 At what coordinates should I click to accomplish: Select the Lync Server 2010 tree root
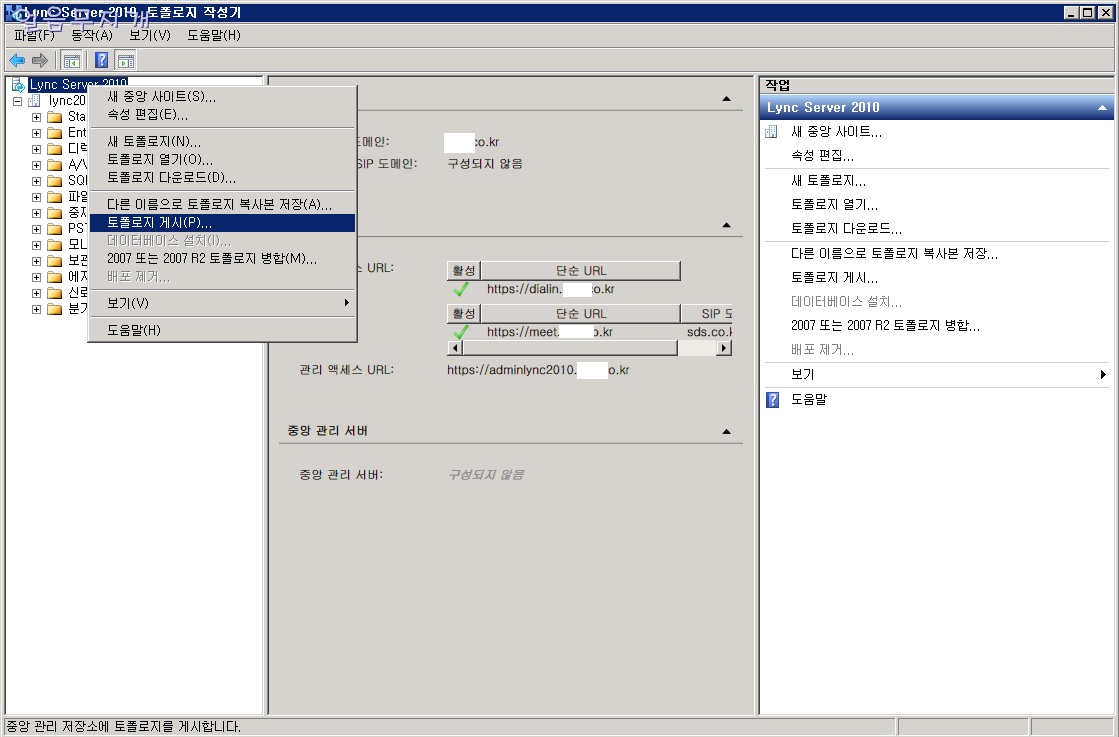pyautogui.click(x=78, y=84)
